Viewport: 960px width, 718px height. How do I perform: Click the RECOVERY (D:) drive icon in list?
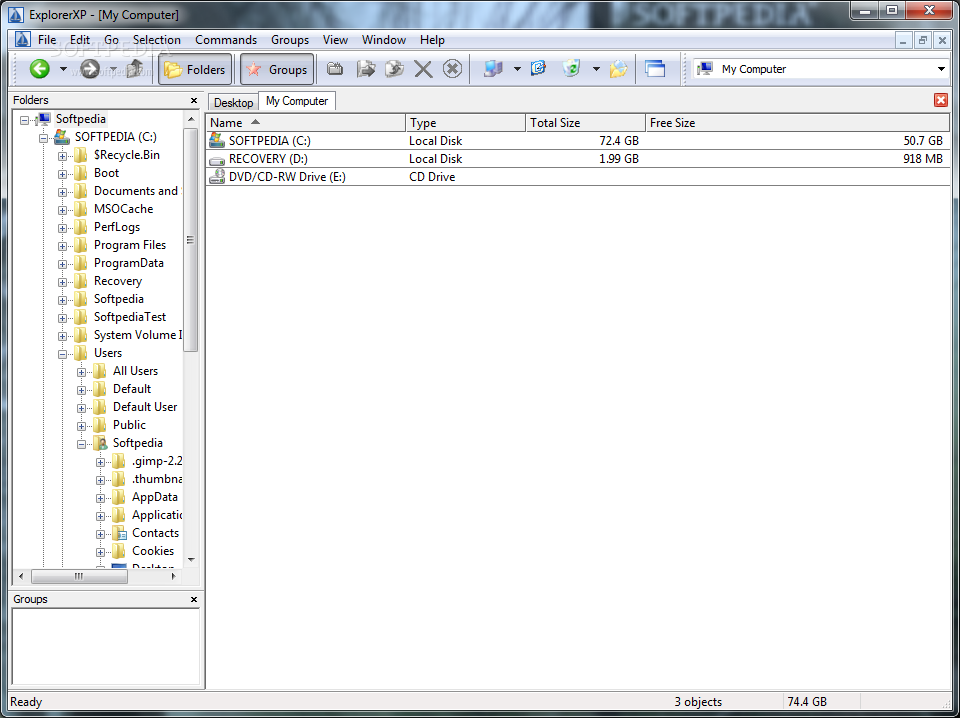click(217, 160)
